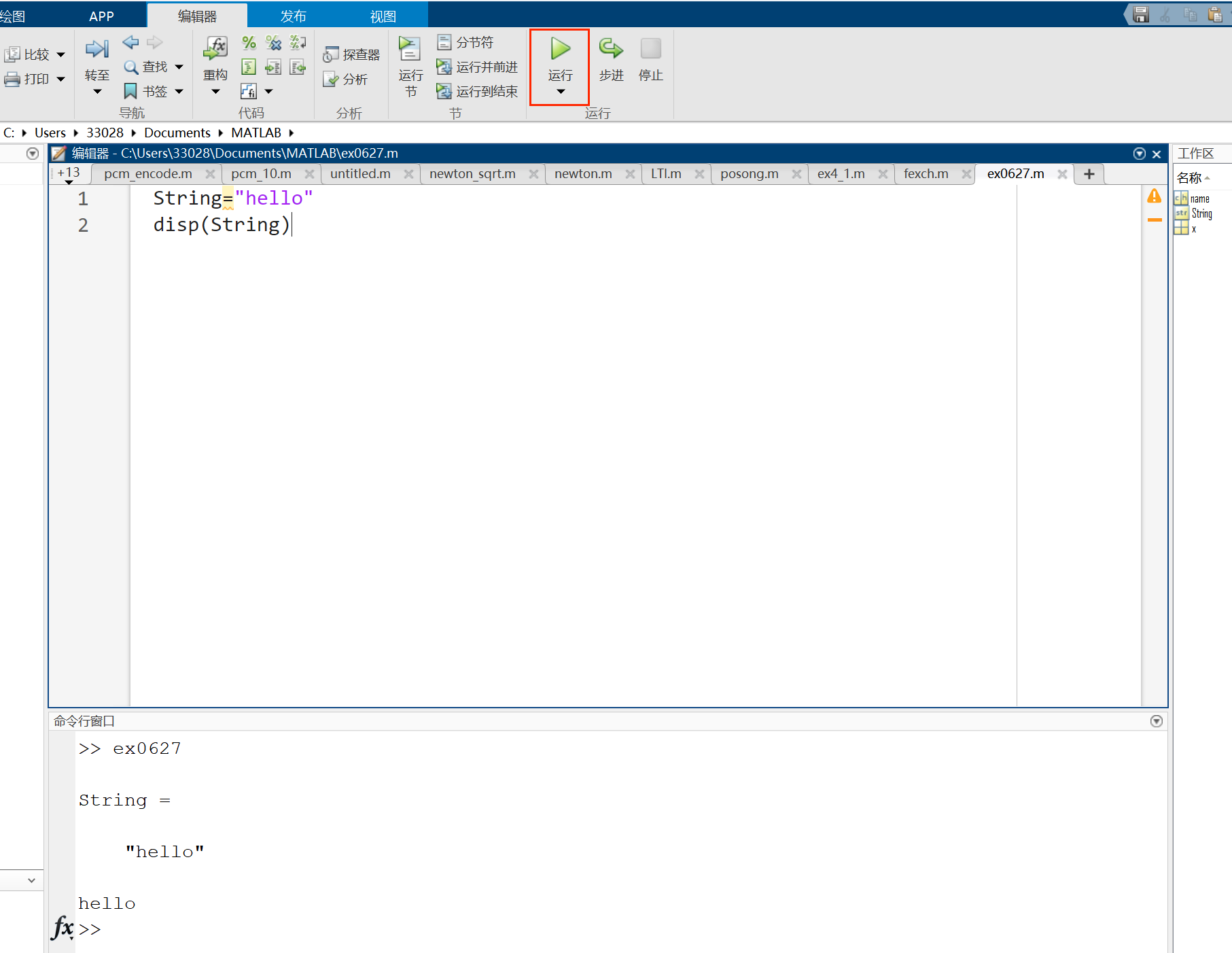
Task: Click the Stop (停止) square icon
Action: click(x=650, y=49)
